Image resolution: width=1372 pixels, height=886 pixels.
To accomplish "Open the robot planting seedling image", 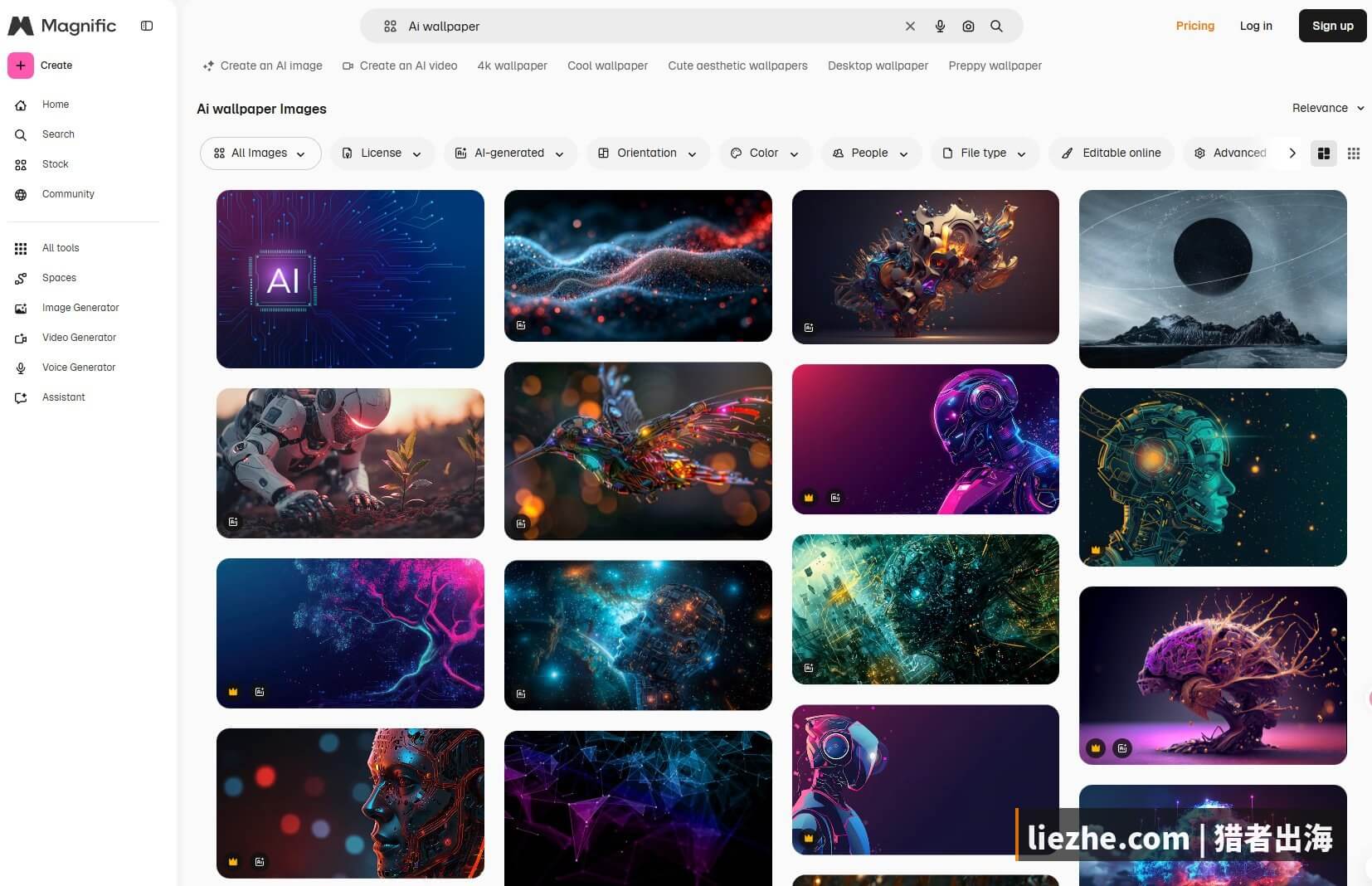I will pyautogui.click(x=350, y=463).
